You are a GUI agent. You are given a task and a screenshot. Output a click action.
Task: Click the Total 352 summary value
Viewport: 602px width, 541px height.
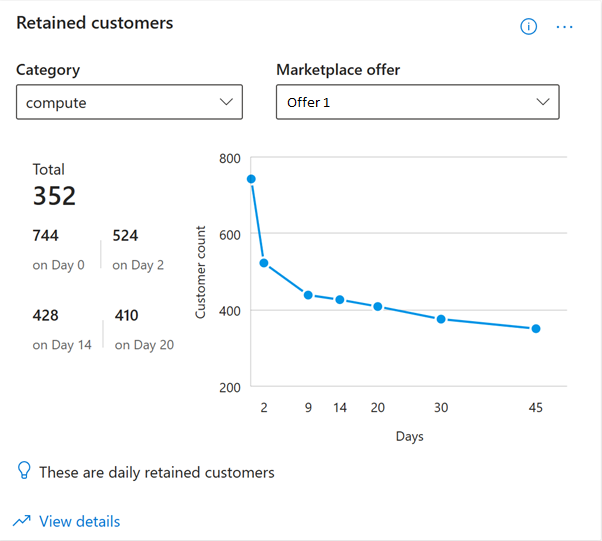click(x=54, y=195)
